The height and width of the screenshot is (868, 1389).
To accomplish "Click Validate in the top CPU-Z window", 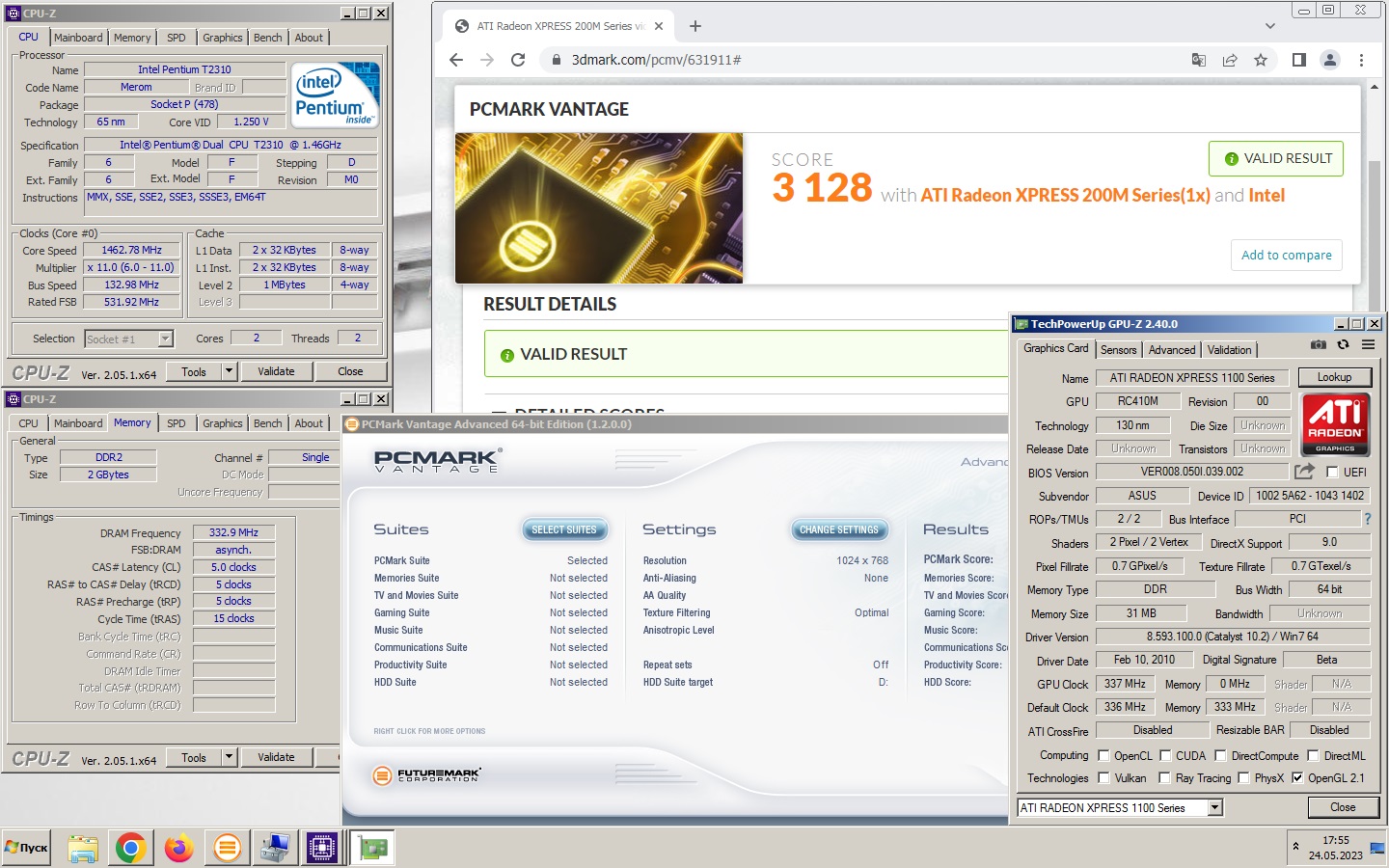I will (x=276, y=371).
